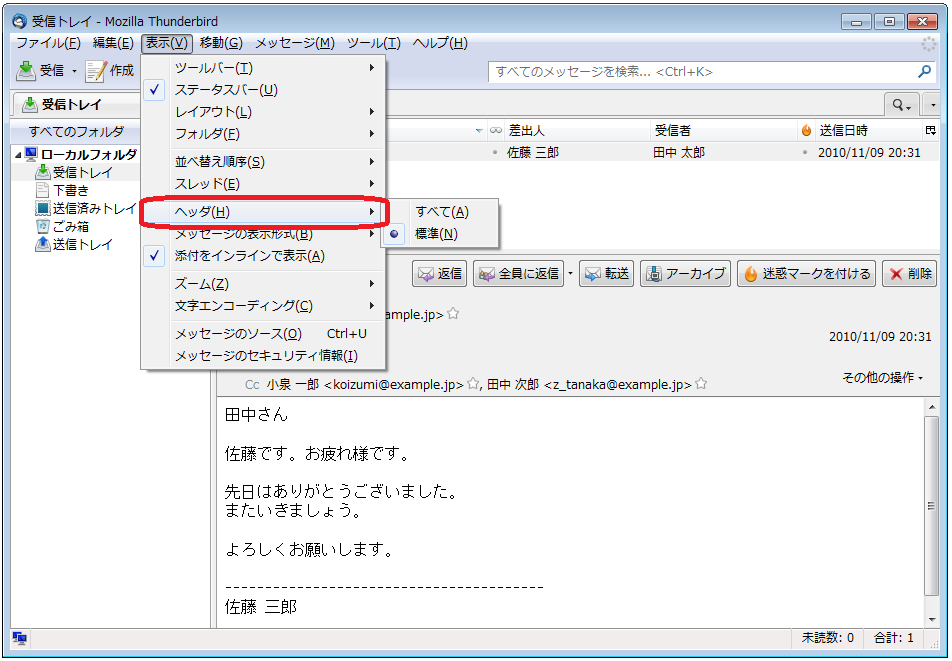Click the 合計: 1 status bar entry
This screenshot has width=952, height=661.
[x=894, y=638]
